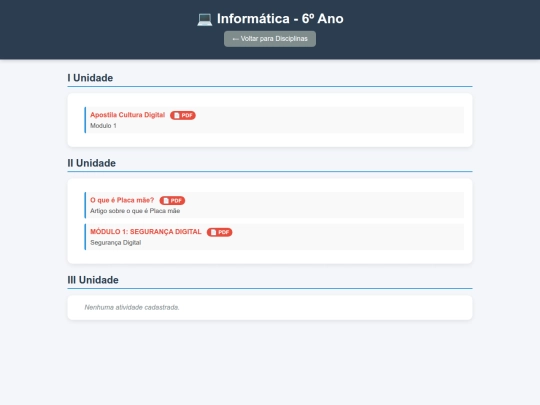Open the O que é Placa mãe? link

pyautogui.click(x=122, y=200)
